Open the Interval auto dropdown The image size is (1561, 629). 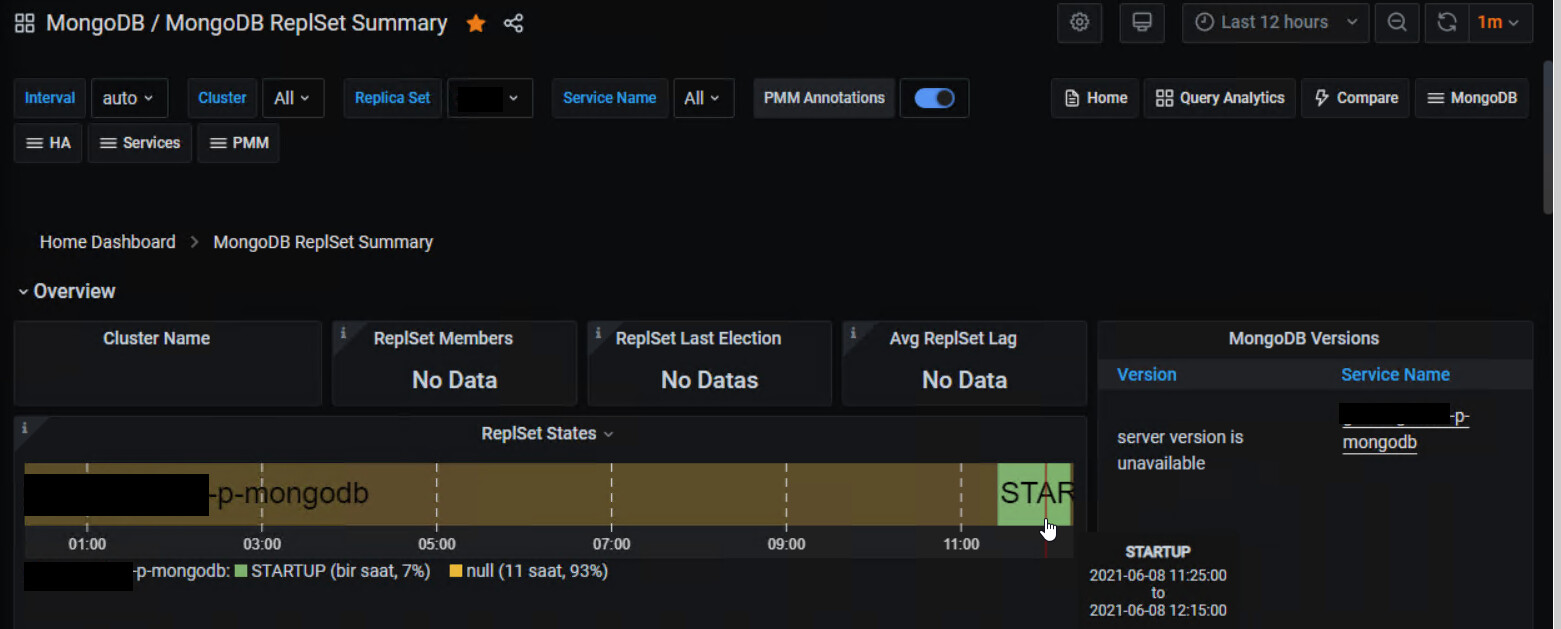(x=129, y=98)
